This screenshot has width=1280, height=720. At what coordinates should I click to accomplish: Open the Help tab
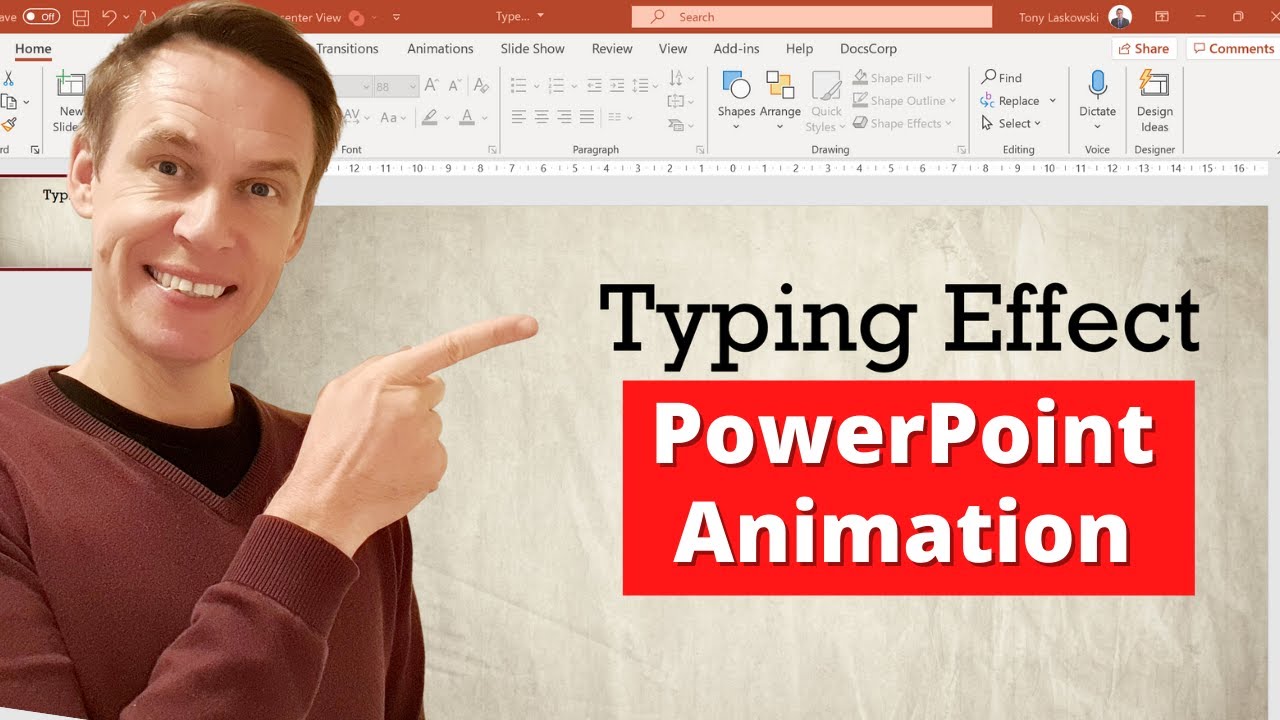pos(799,49)
